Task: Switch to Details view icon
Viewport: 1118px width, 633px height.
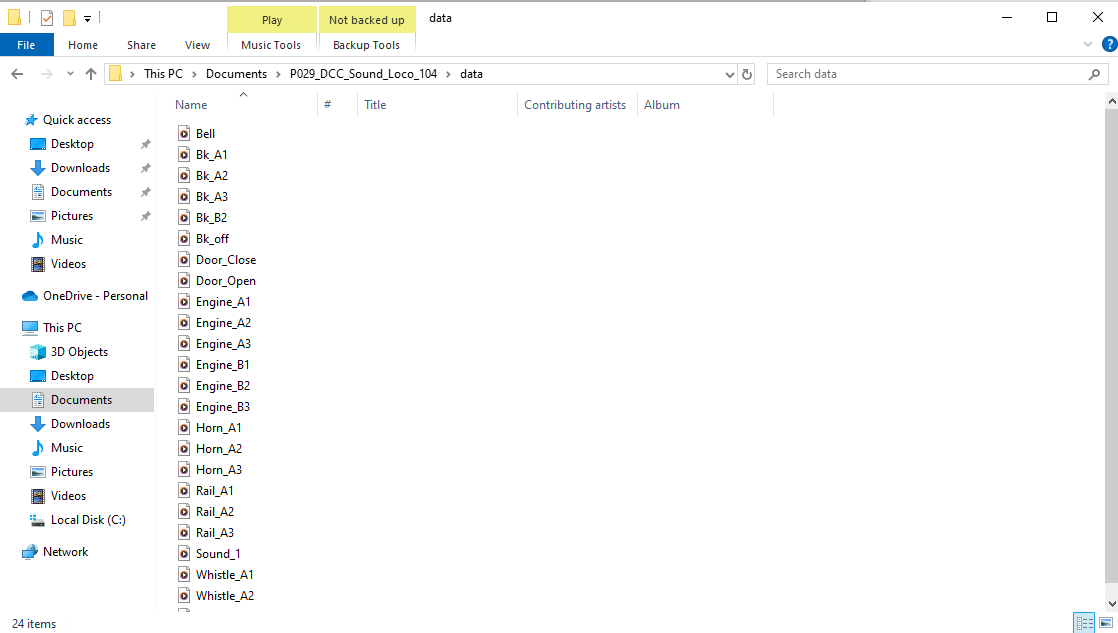Action: point(1084,623)
